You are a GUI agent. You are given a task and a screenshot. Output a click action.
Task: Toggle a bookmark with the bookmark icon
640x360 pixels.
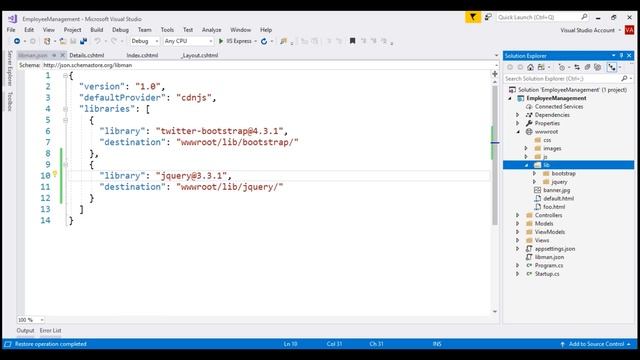click(353, 41)
